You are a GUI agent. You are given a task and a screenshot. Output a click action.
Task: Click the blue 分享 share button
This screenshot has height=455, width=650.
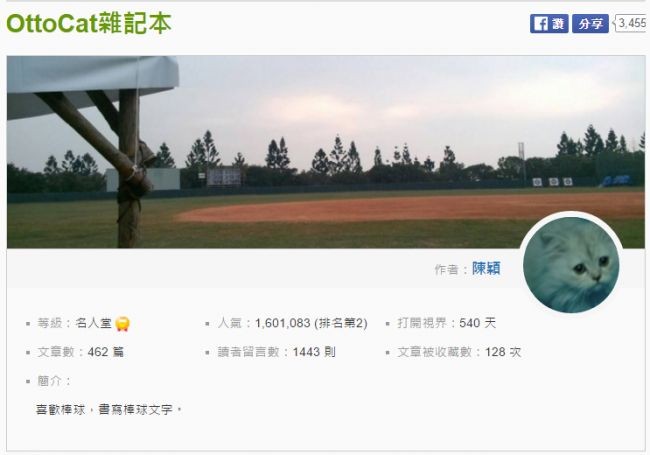[x=590, y=23]
